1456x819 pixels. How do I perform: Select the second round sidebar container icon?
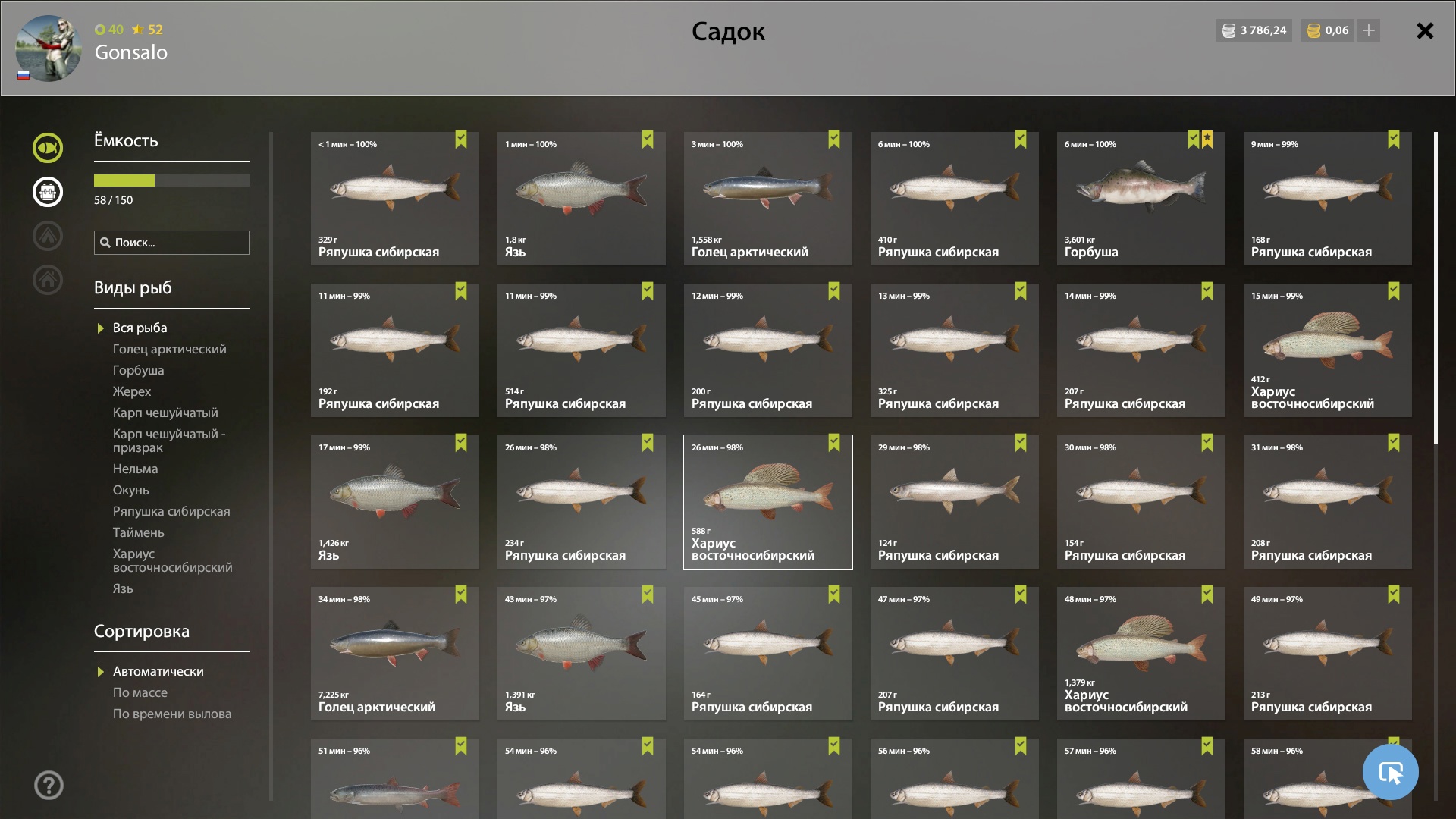tap(48, 192)
